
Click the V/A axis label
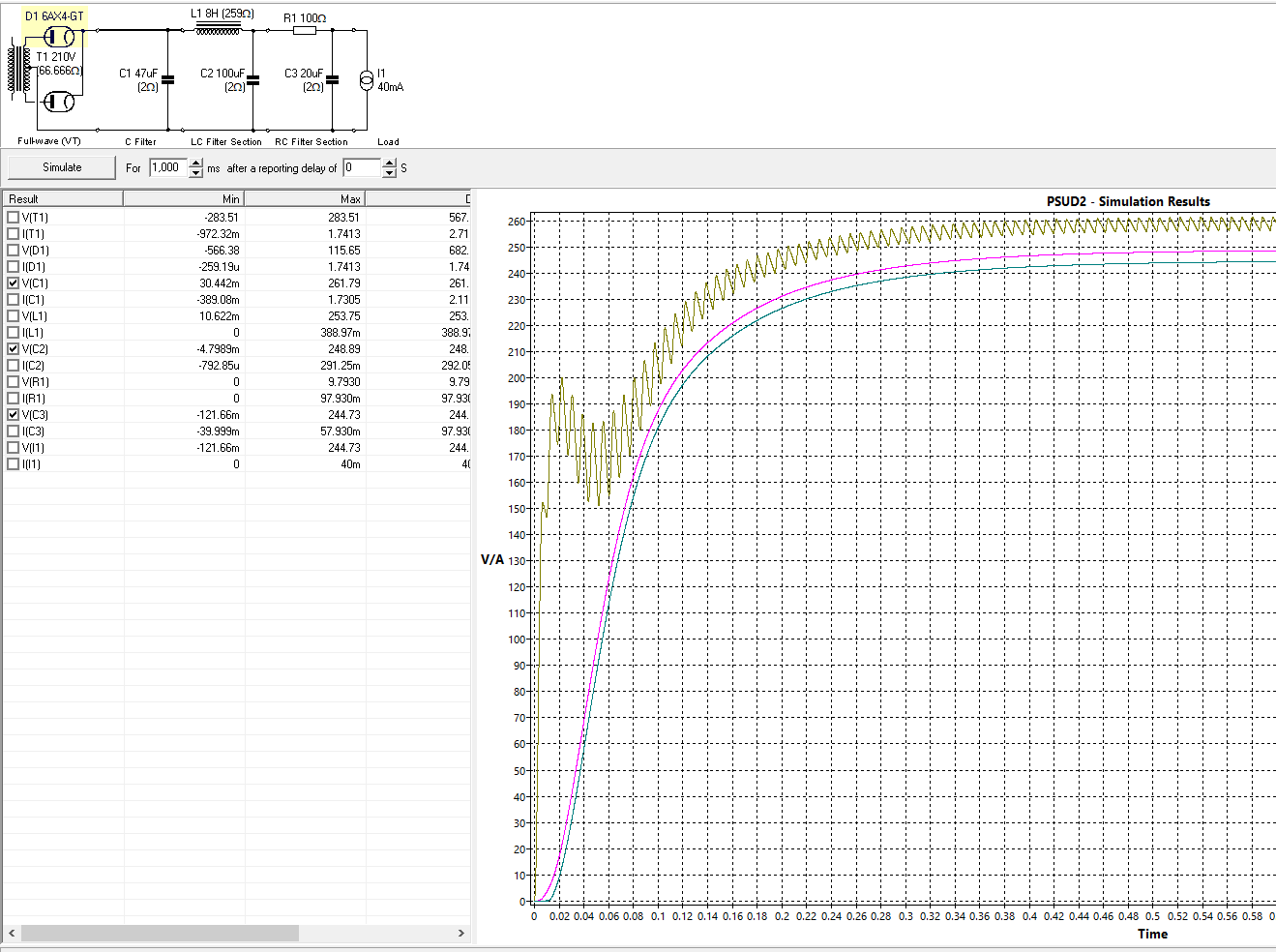tap(492, 560)
